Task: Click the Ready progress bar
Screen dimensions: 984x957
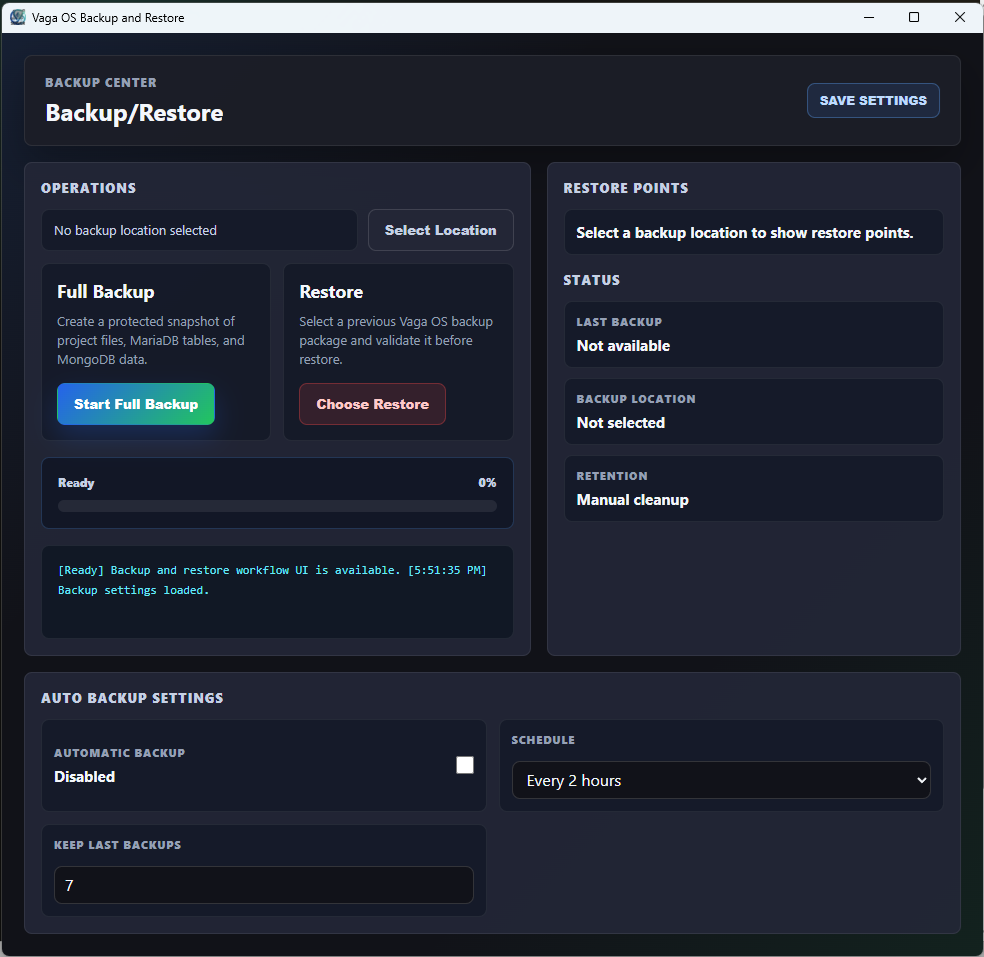Action: pyautogui.click(x=277, y=506)
